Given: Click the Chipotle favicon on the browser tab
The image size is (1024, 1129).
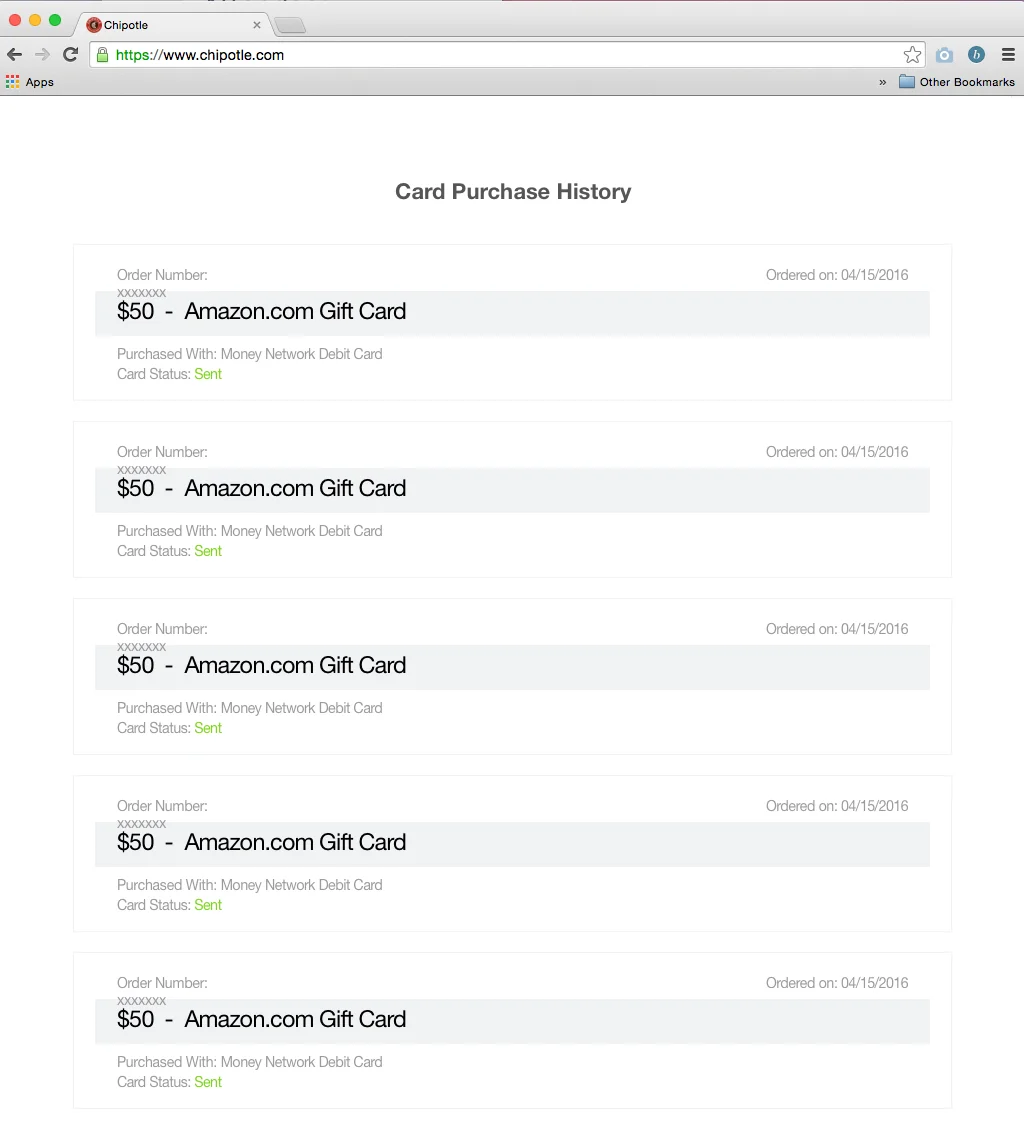Looking at the screenshot, I should point(94,25).
